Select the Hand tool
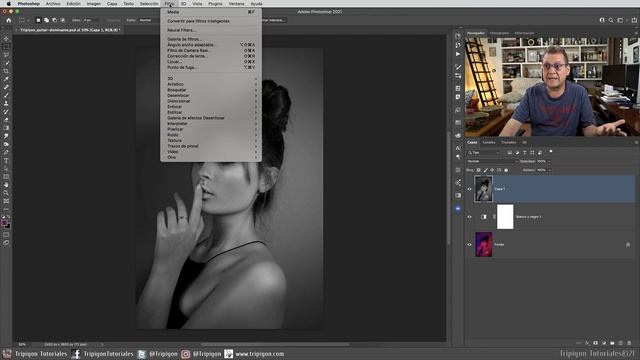640x360 pixels. point(6,185)
